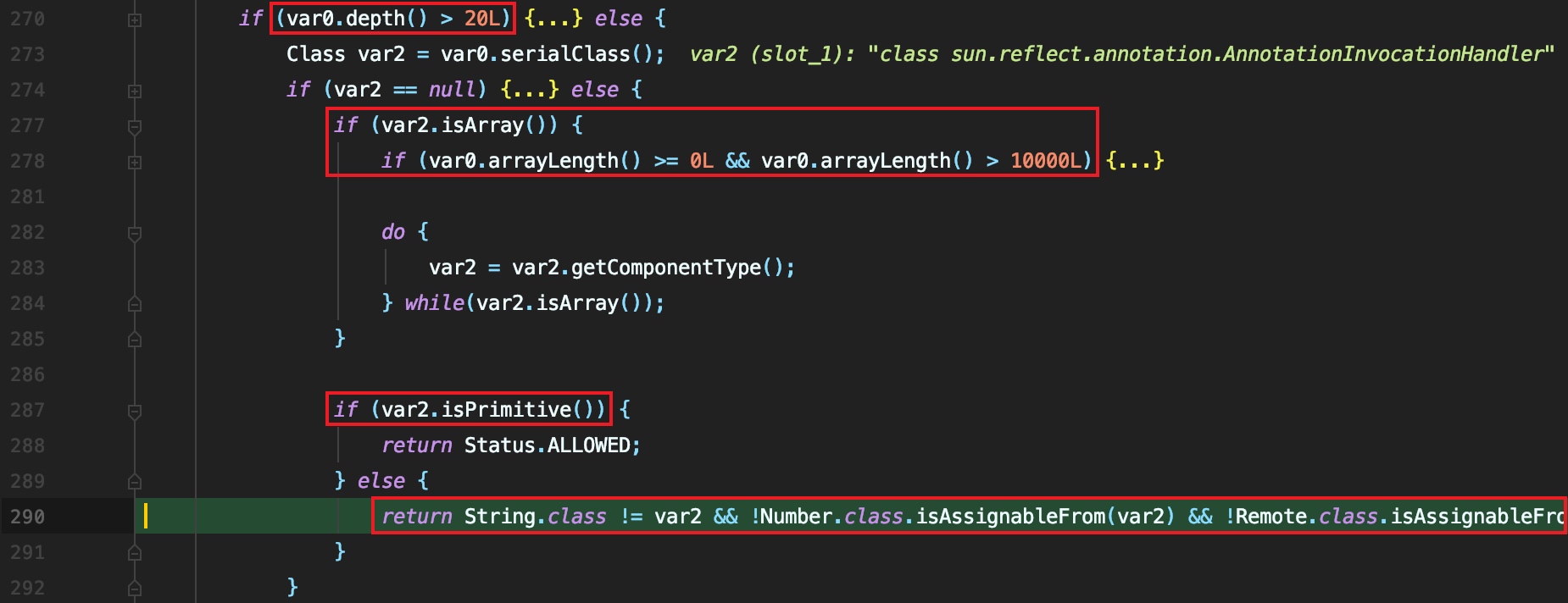Toggle a breakpoint at line number 288
This screenshot has height=603, width=1568.
click(x=27, y=445)
